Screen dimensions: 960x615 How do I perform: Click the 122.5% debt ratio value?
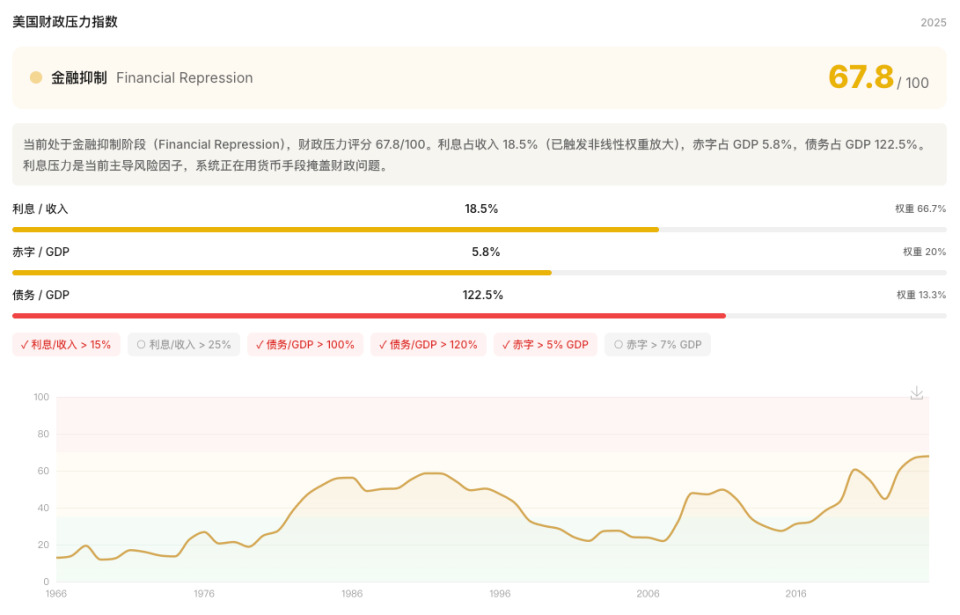[x=482, y=295]
